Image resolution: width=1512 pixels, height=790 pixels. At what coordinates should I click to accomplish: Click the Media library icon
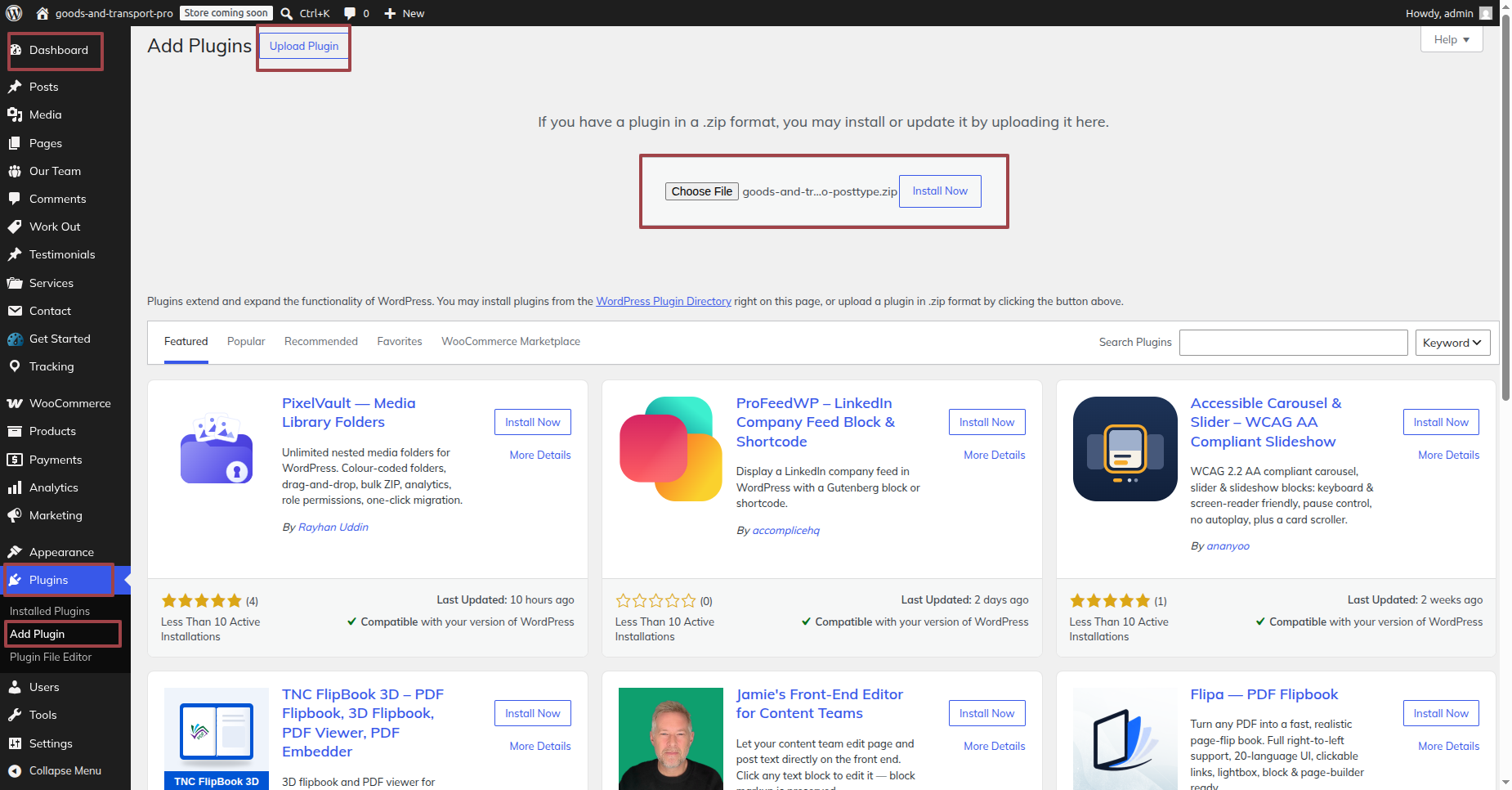pos(15,114)
